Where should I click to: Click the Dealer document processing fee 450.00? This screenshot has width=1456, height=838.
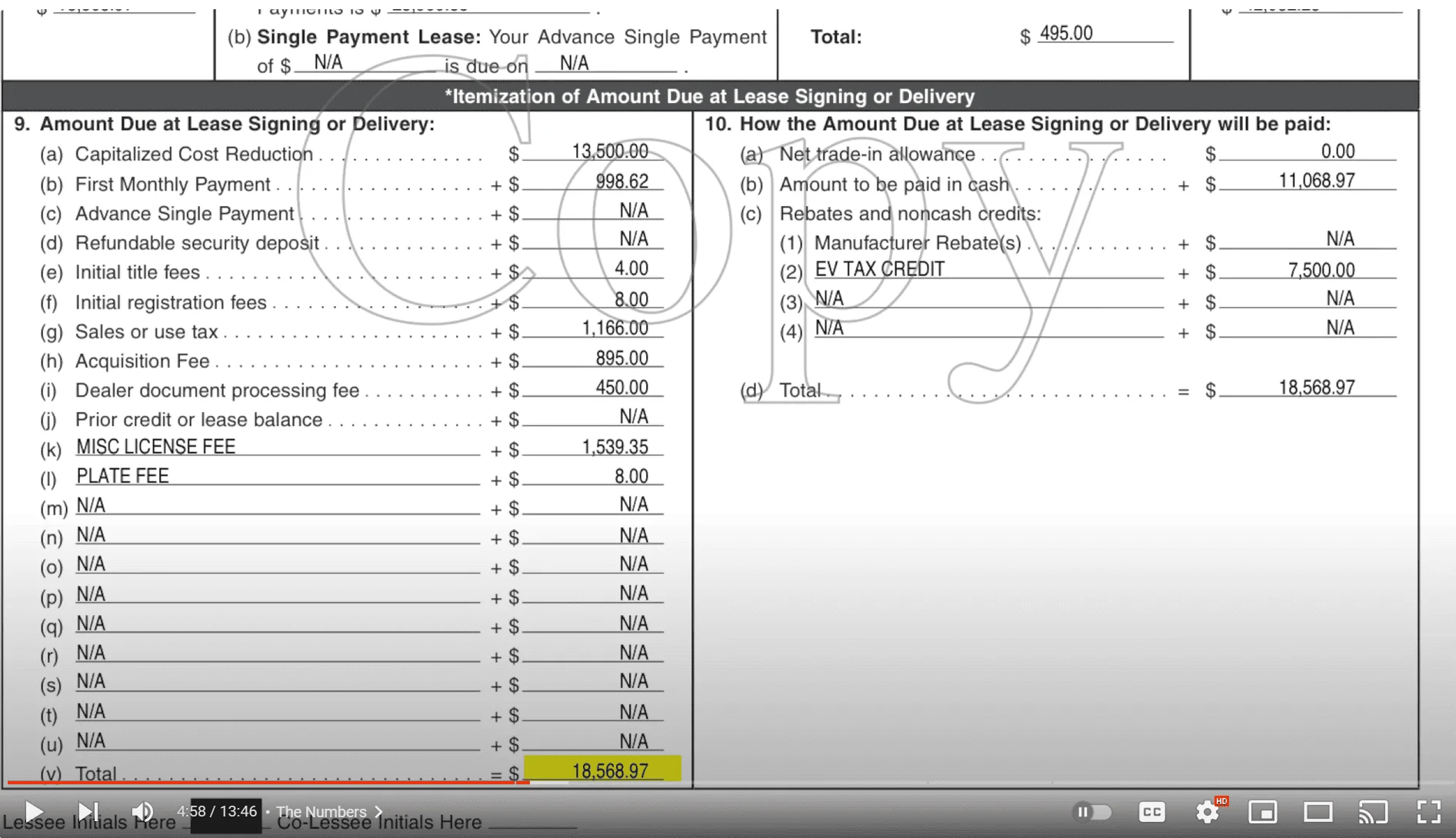(622, 387)
